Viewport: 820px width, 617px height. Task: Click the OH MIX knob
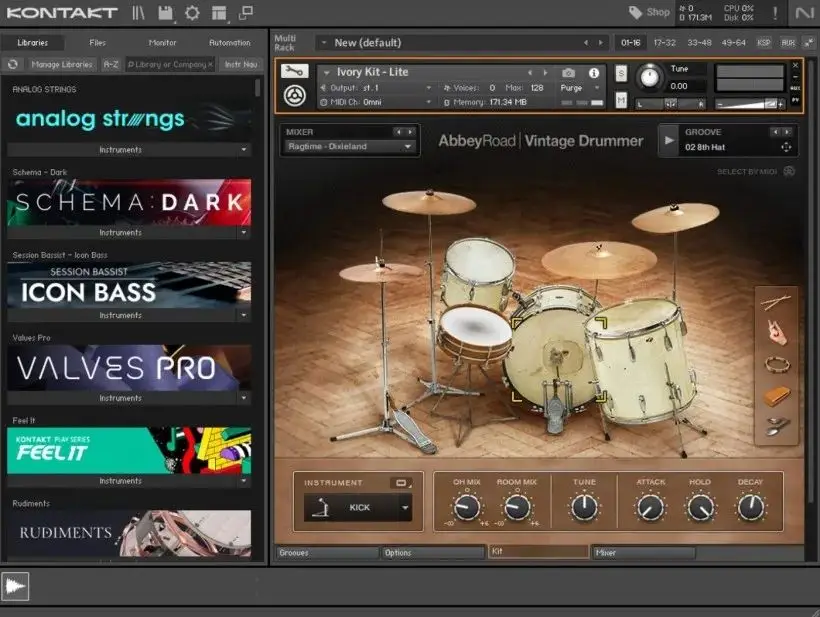point(466,507)
